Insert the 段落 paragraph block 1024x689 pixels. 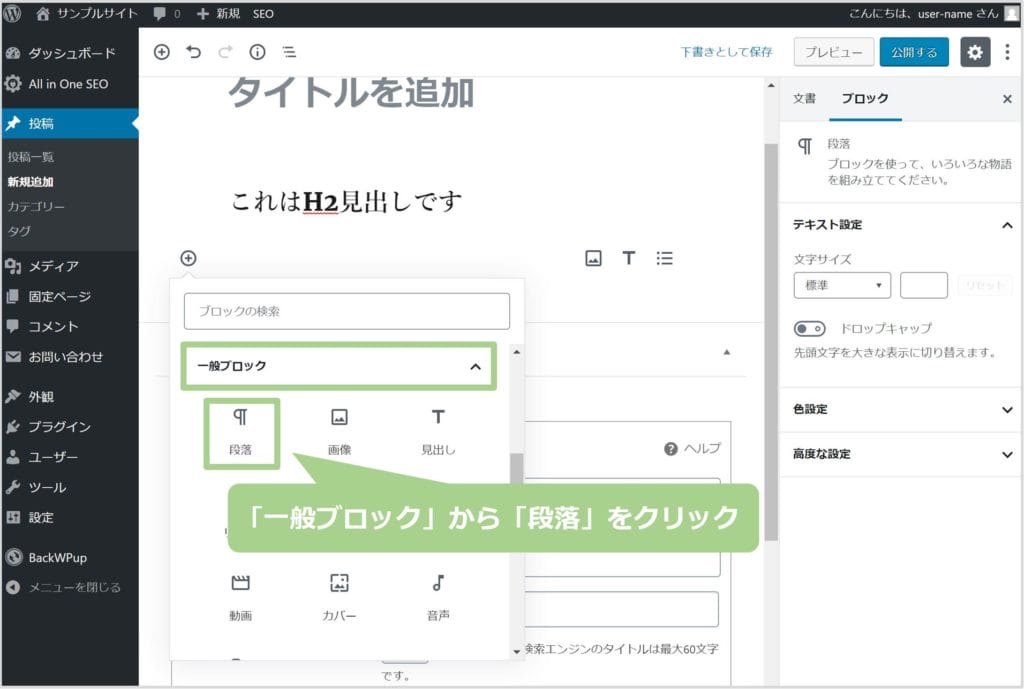point(240,431)
